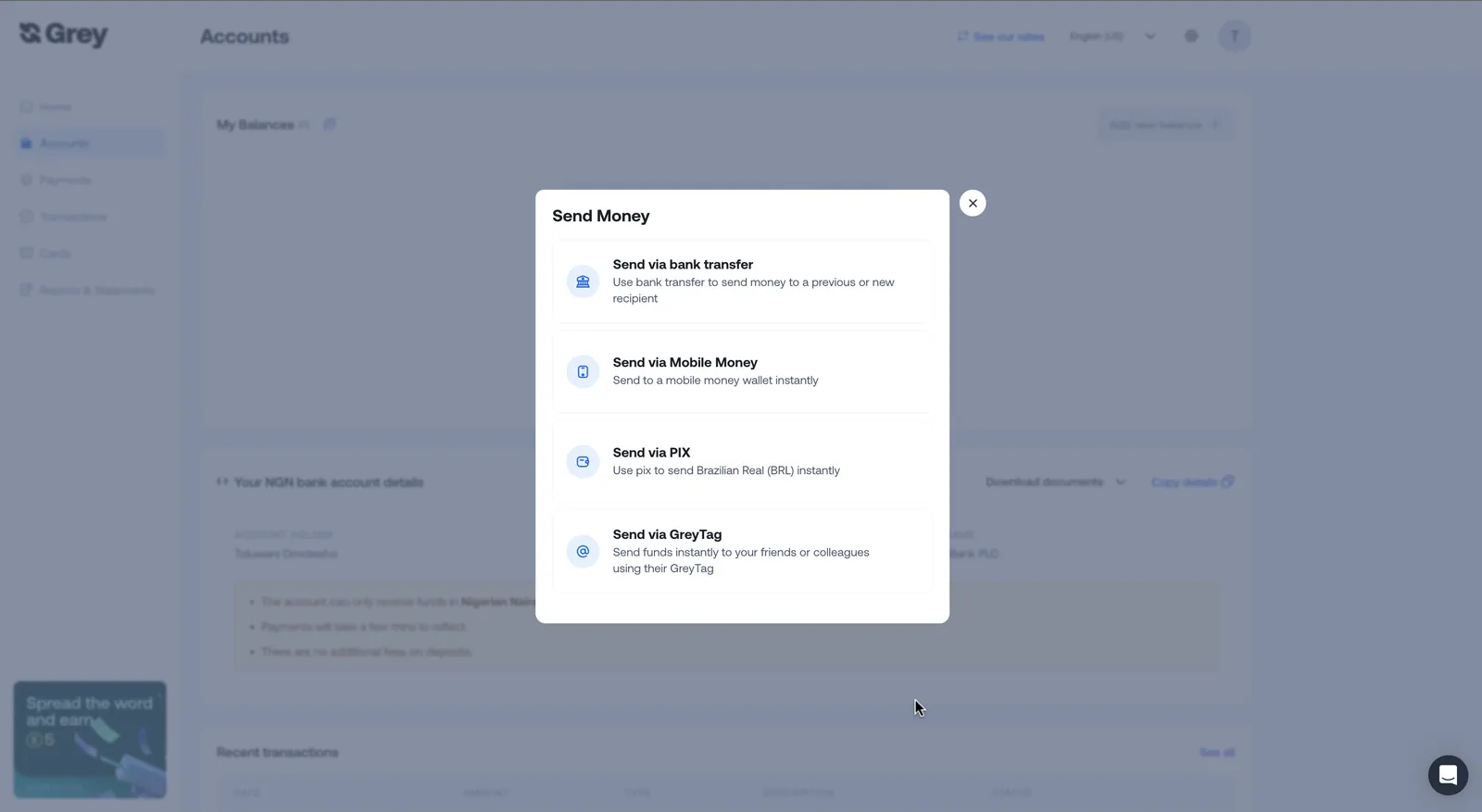Close the Send Money dialog
The image size is (1482, 812).
[x=973, y=203]
